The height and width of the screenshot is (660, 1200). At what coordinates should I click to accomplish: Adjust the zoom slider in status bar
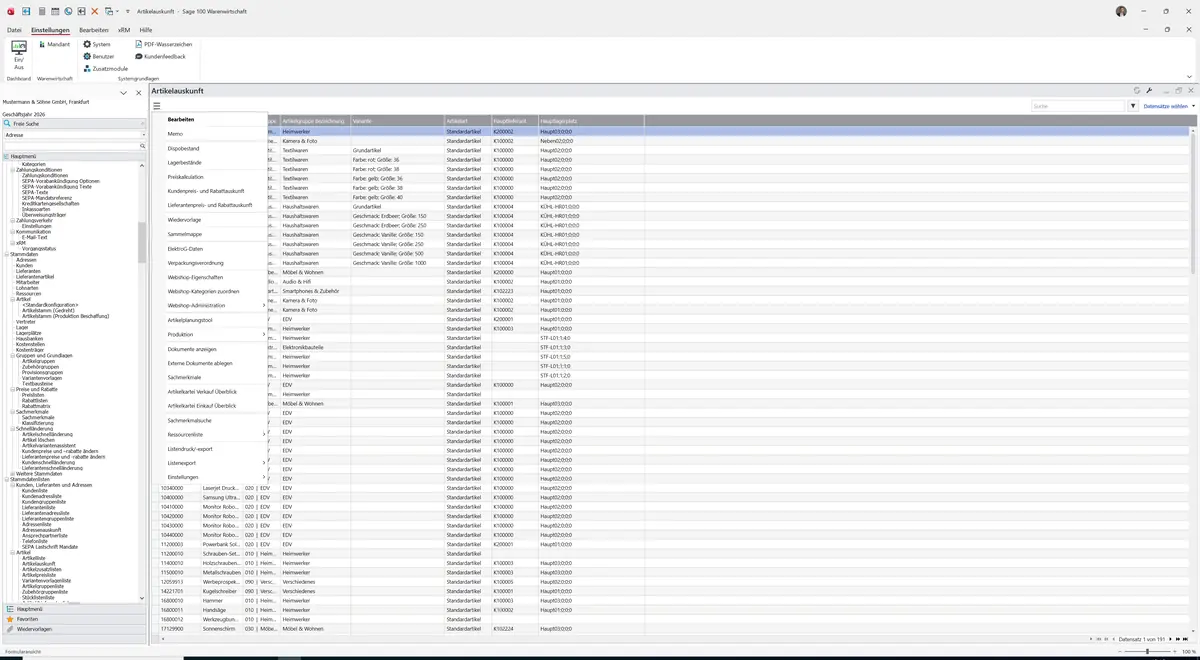(x=1147, y=651)
